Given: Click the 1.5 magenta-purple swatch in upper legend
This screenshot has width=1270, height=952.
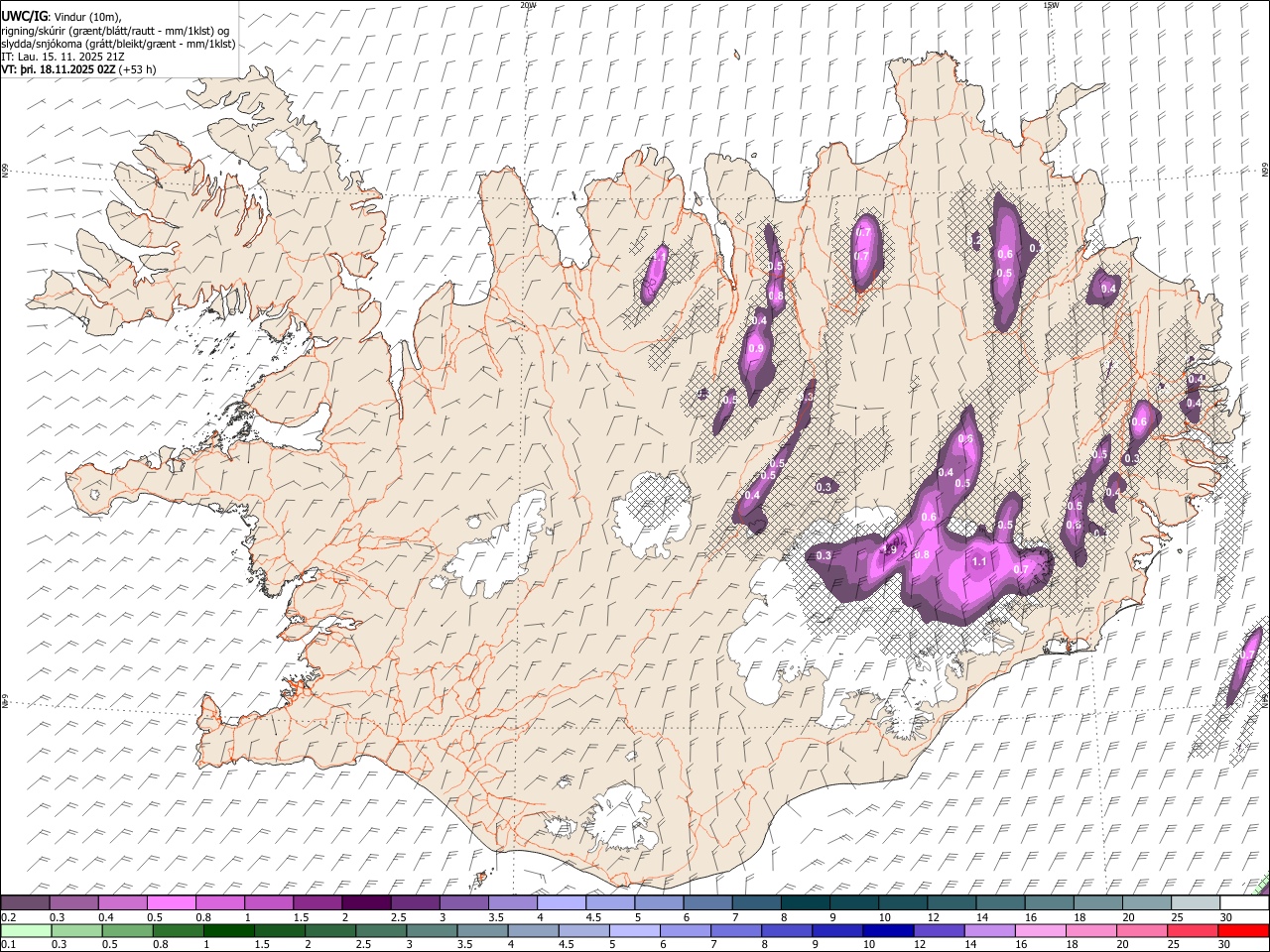Looking at the screenshot, I should (317, 902).
